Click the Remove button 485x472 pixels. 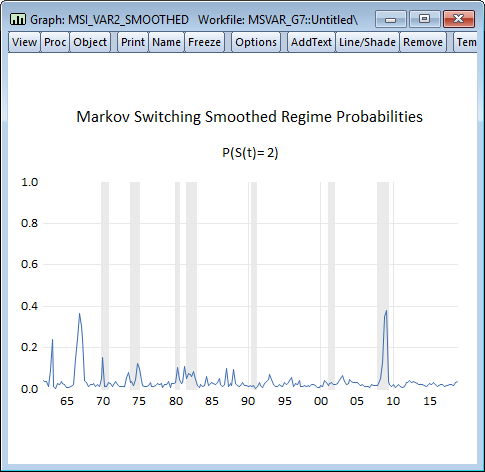[423, 42]
